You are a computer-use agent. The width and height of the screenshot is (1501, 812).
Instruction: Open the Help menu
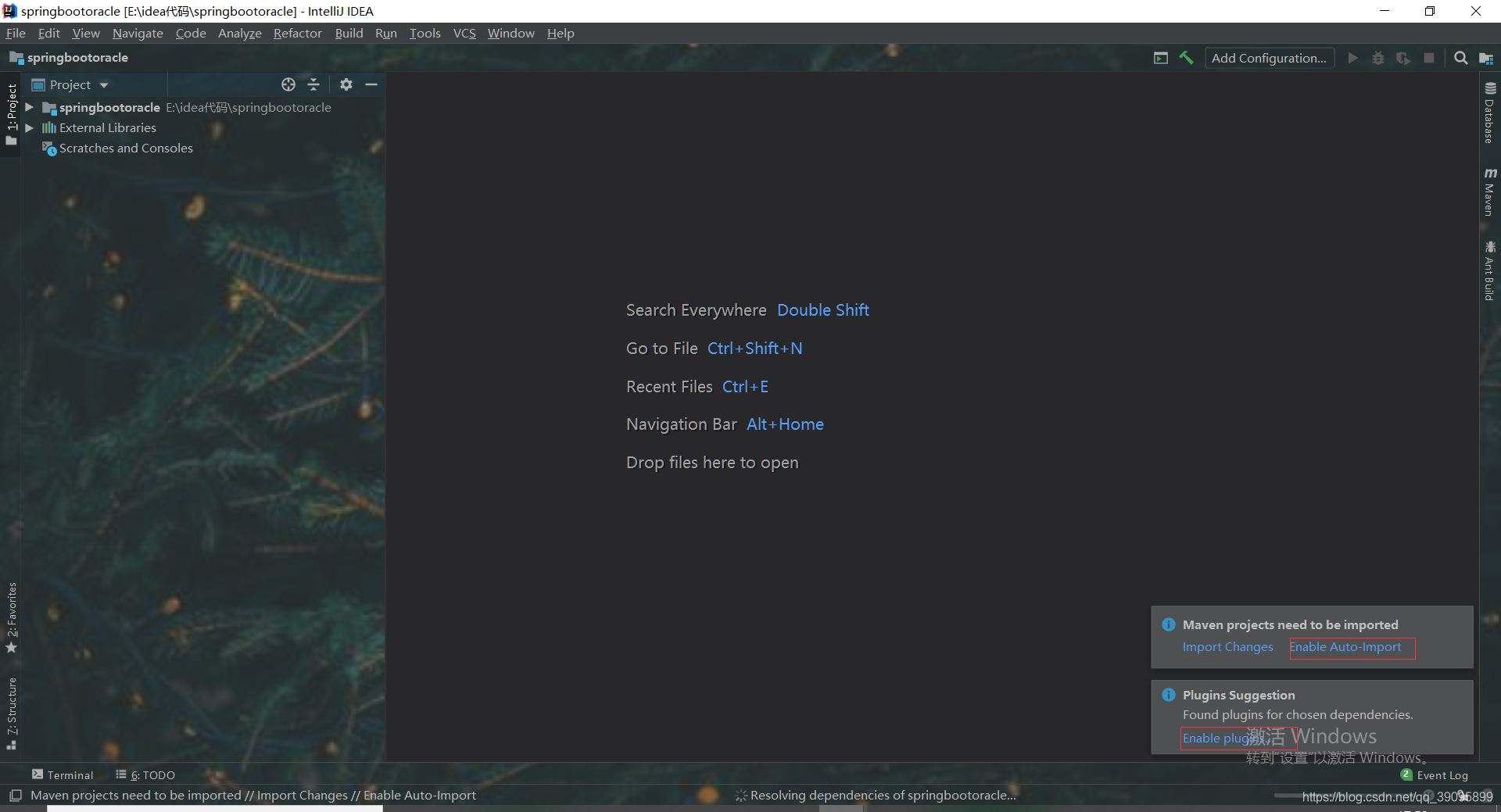coord(560,33)
